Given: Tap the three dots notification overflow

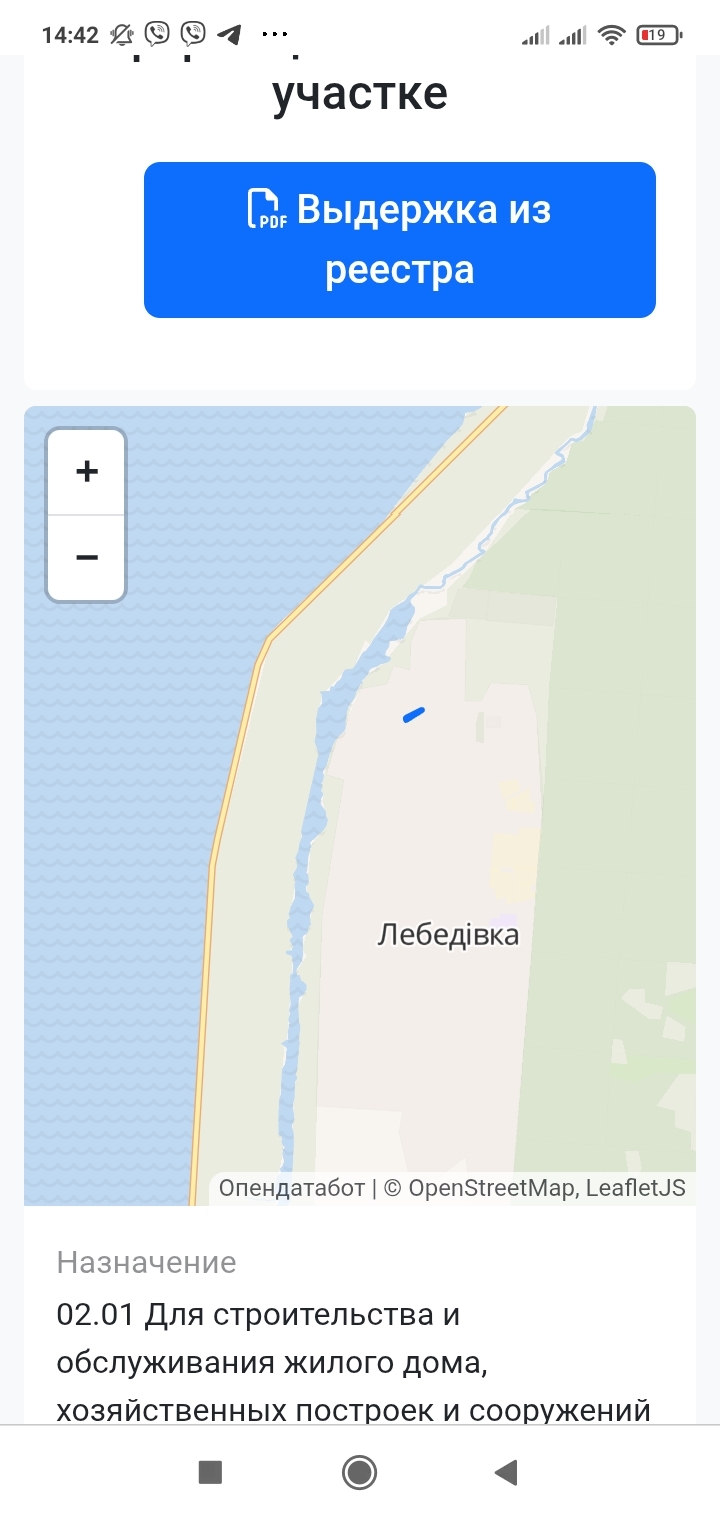Looking at the screenshot, I should (x=273, y=34).
